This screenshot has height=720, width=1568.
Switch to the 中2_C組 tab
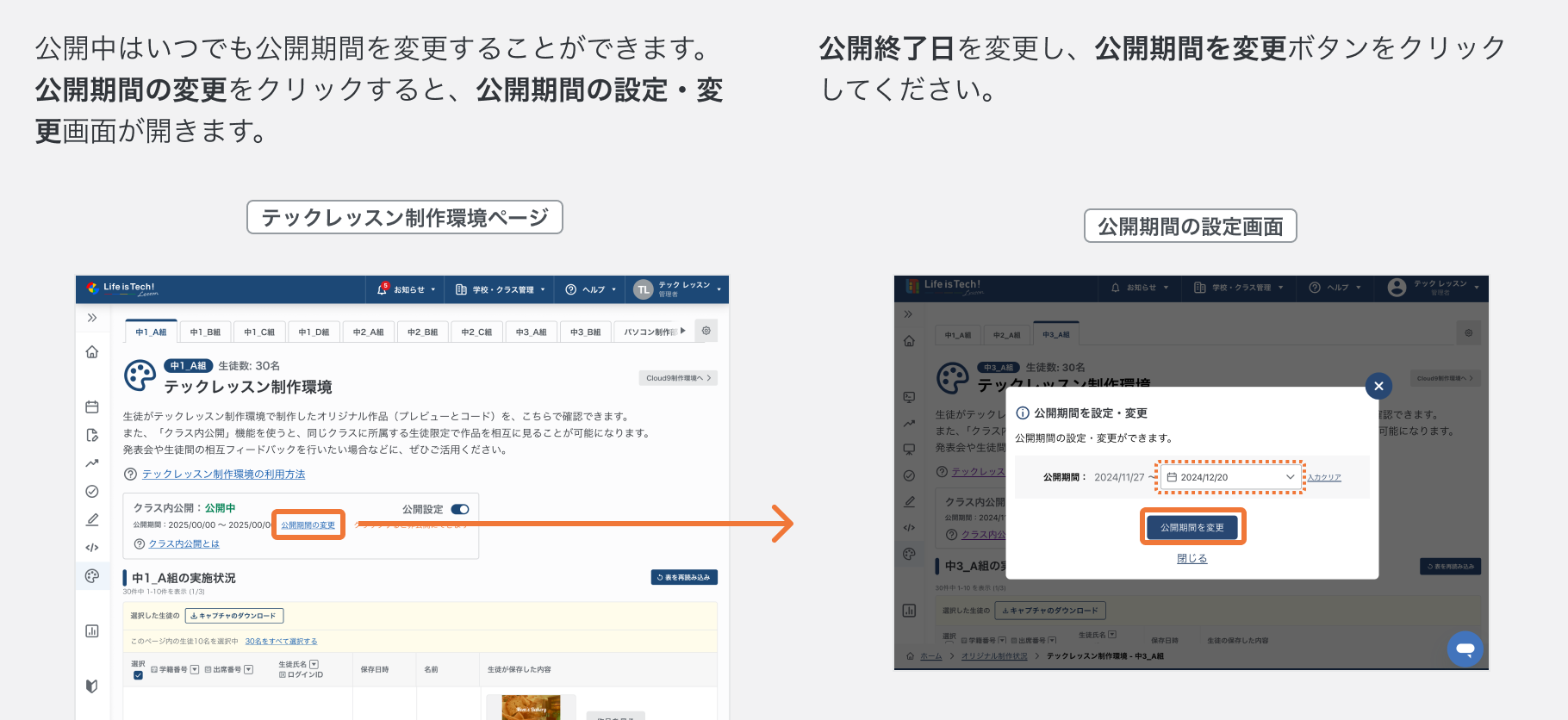(x=476, y=332)
